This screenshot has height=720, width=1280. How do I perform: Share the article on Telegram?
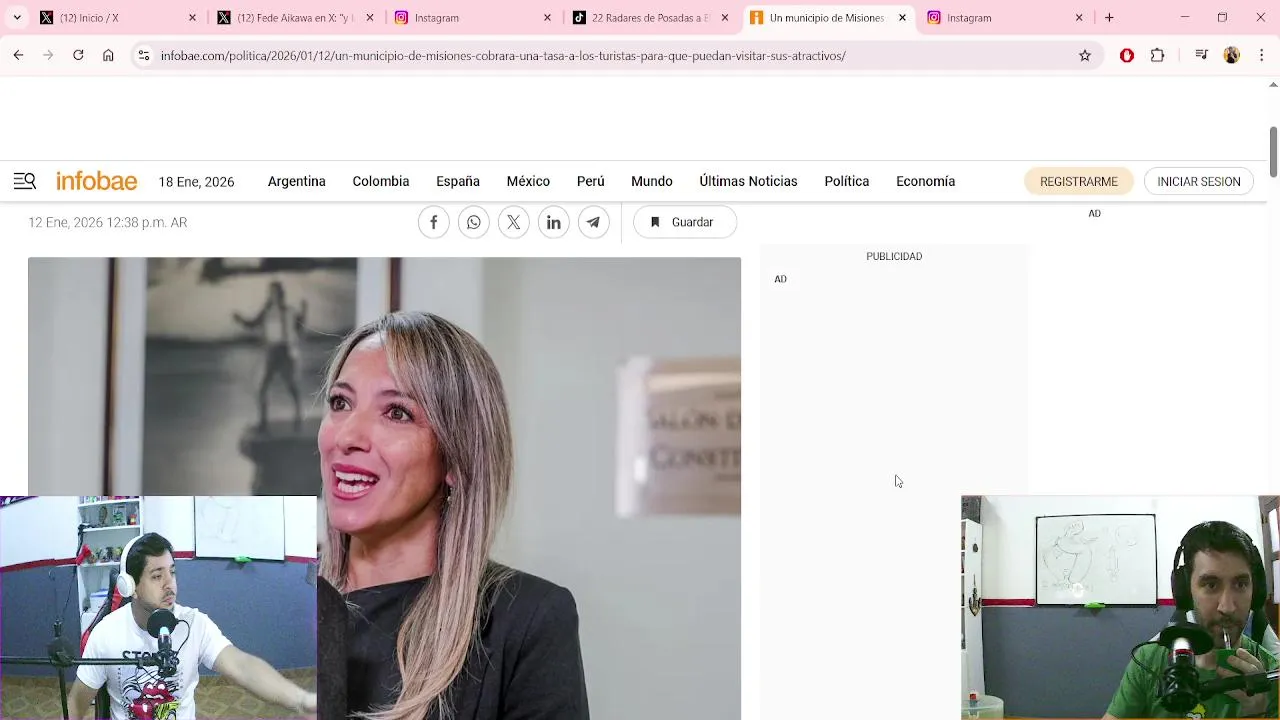(594, 222)
